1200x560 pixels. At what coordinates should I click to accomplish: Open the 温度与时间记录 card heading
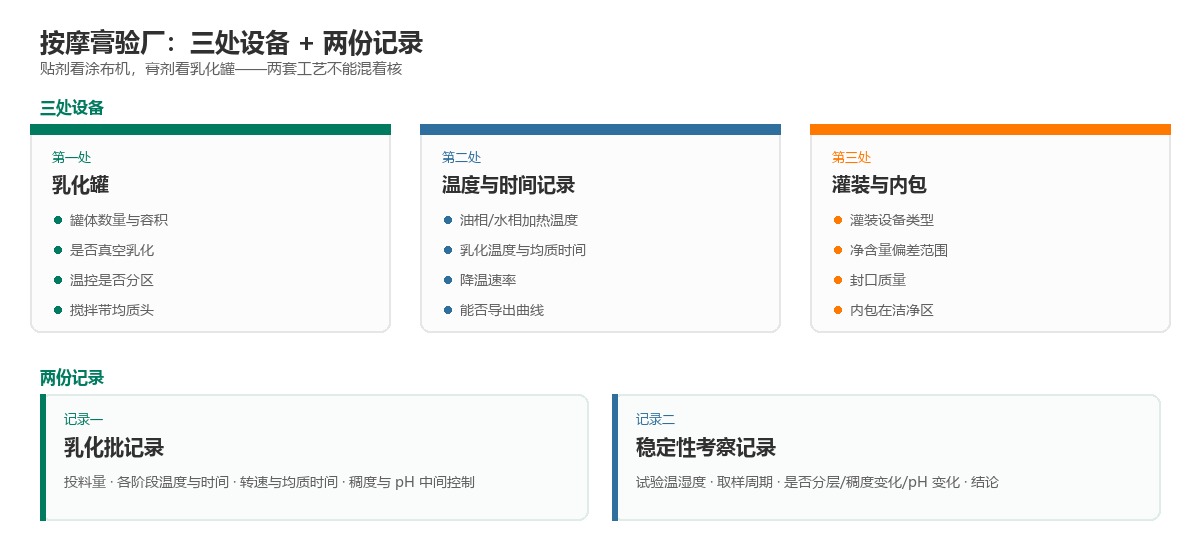[509, 185]
